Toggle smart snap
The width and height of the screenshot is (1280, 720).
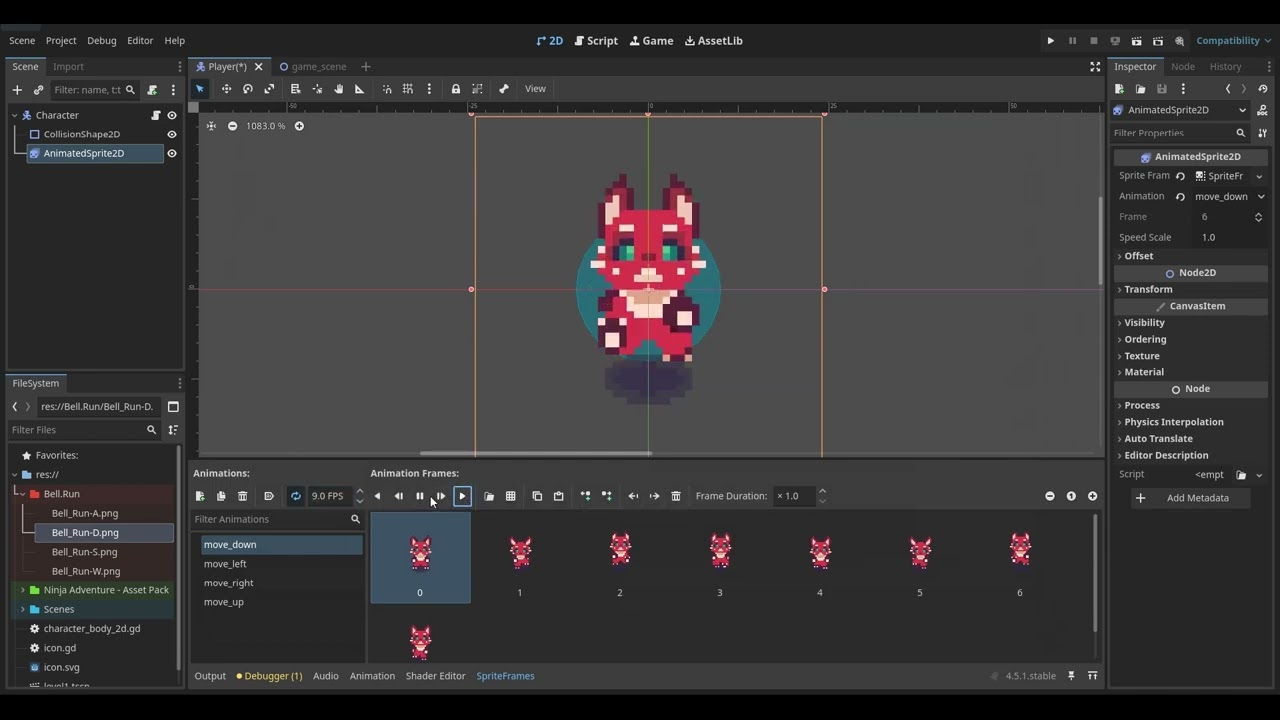pyautogui.click(x=387, y=89)
